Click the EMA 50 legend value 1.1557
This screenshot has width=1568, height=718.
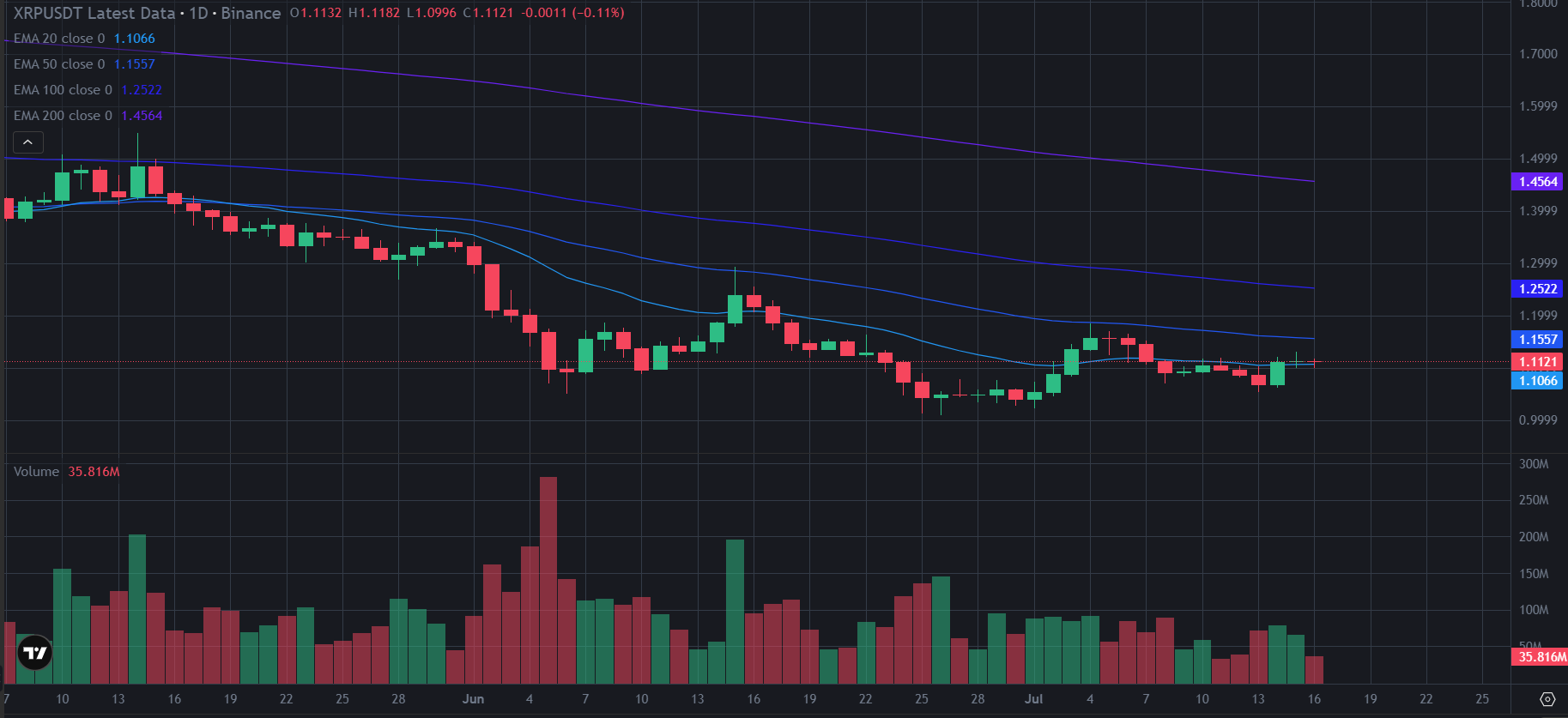[x=135, y=64]
